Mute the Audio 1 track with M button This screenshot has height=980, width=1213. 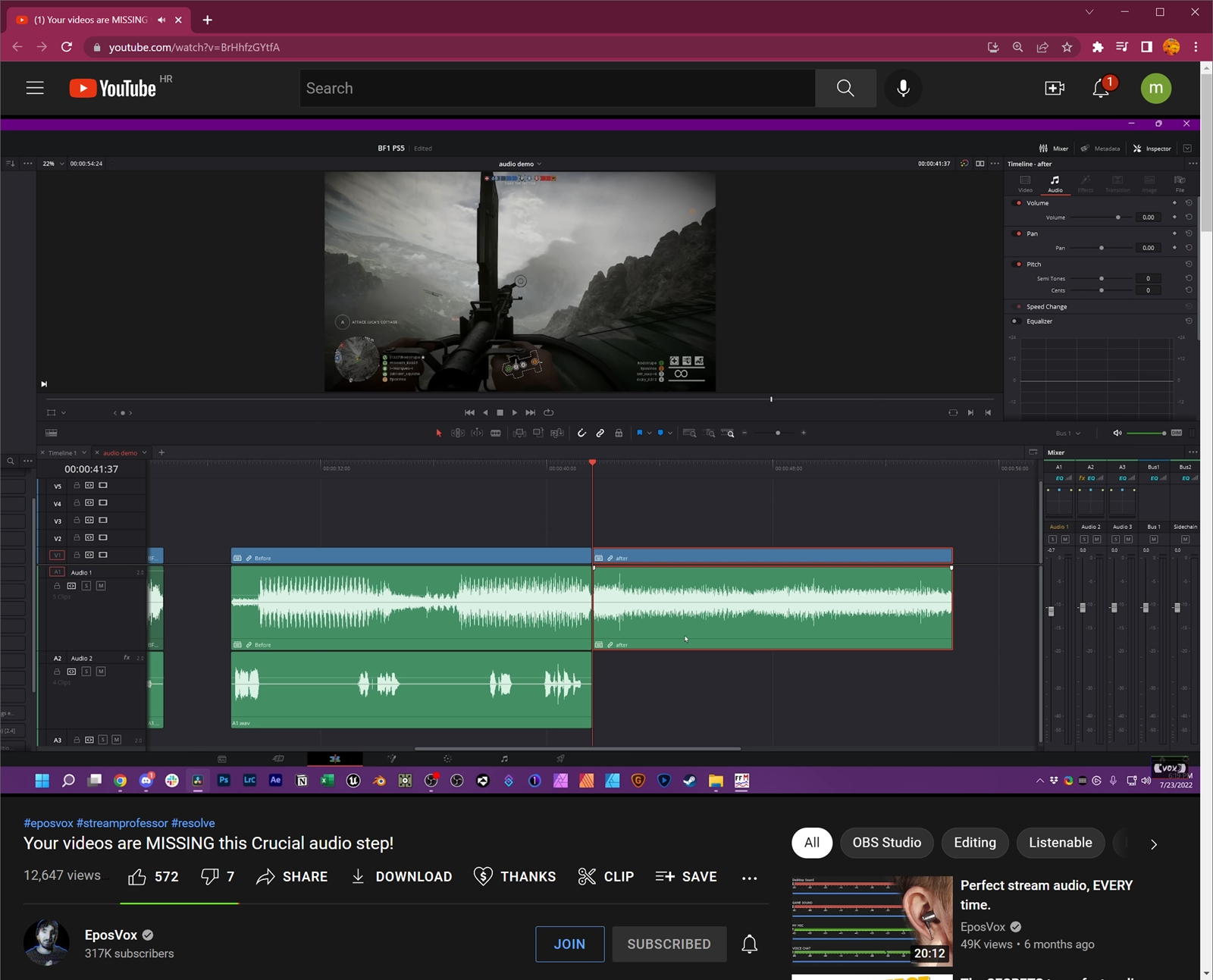(101, 586)
